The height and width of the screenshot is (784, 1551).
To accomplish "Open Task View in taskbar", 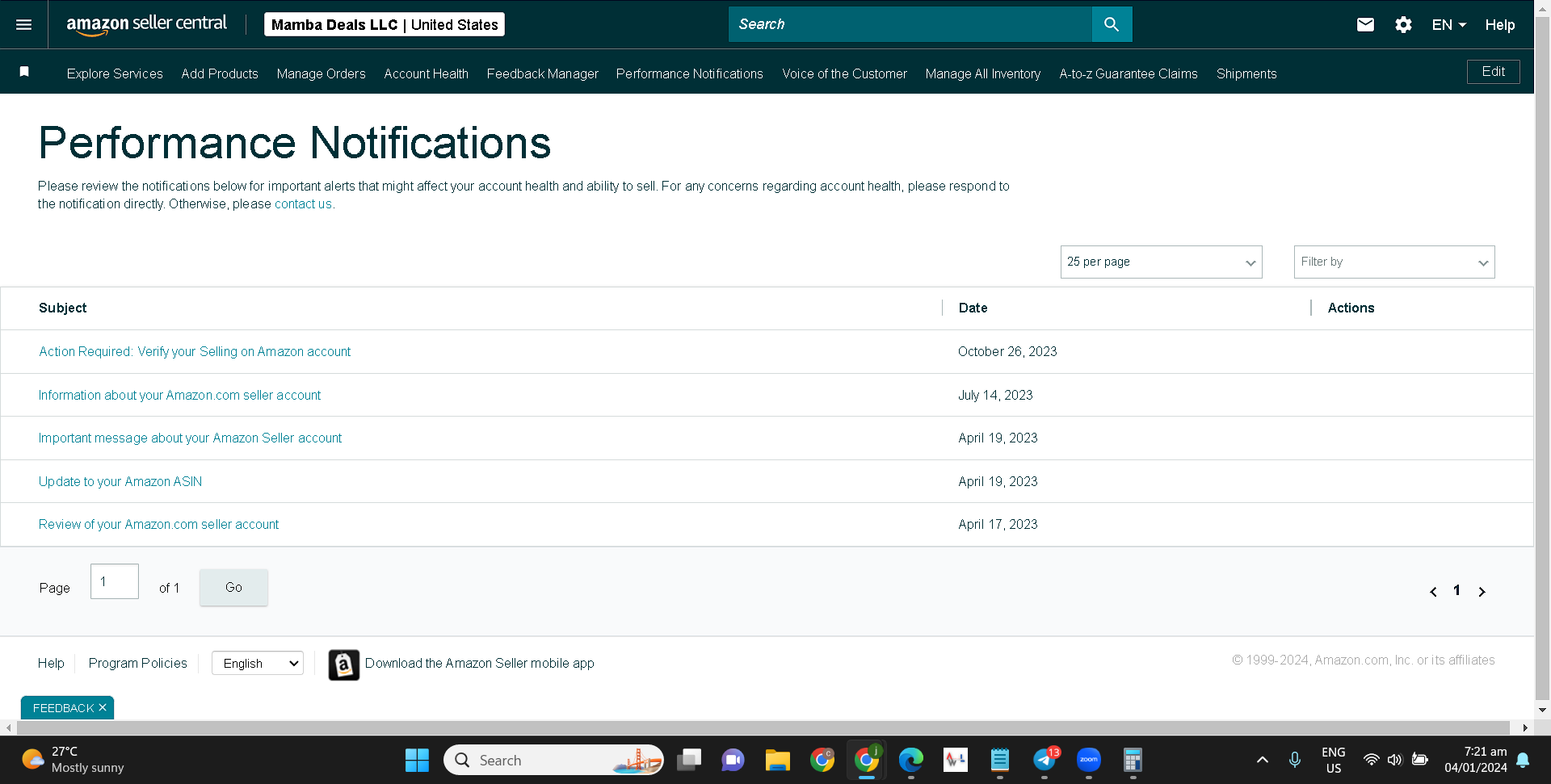I will [689, 760].
